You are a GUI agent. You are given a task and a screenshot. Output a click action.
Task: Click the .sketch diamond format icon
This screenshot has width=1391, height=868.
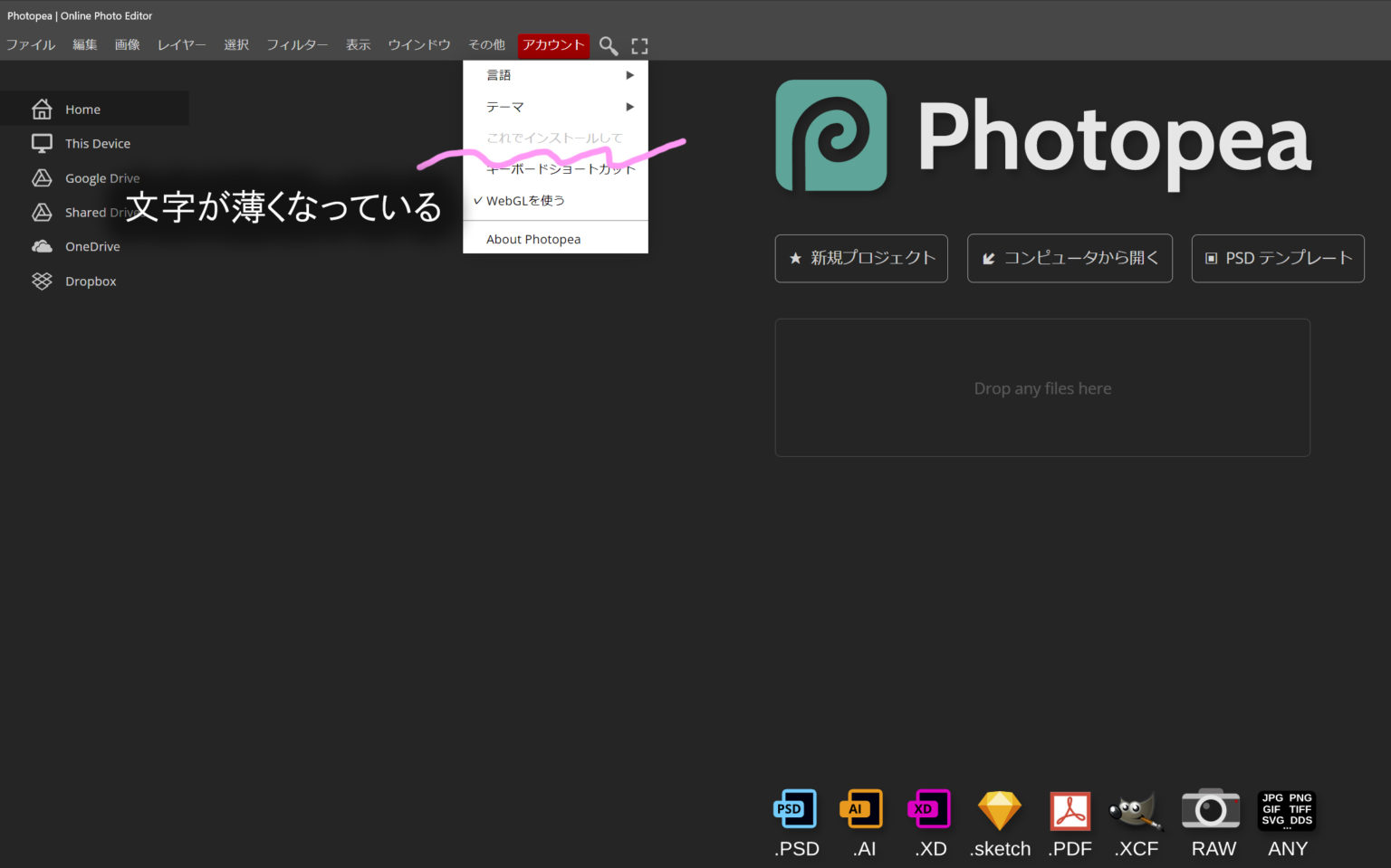999,808
